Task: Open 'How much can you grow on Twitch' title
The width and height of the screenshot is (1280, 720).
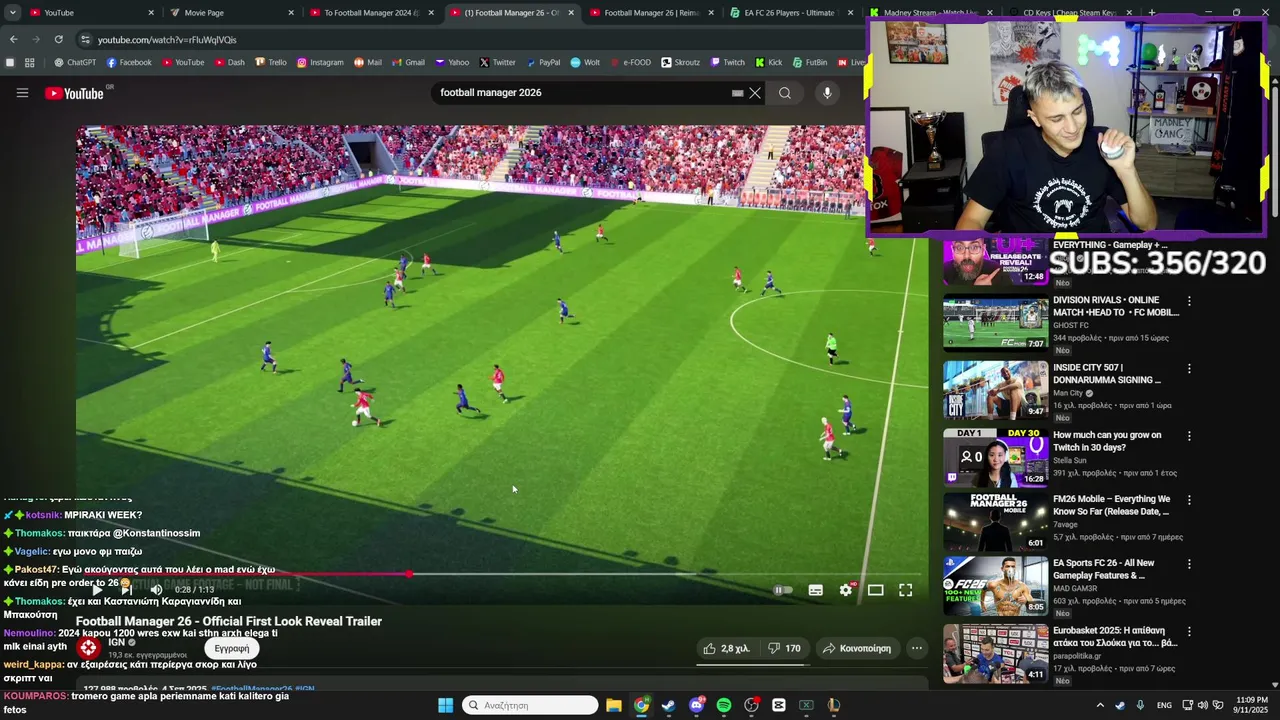Action: (x=1107, y=441)
